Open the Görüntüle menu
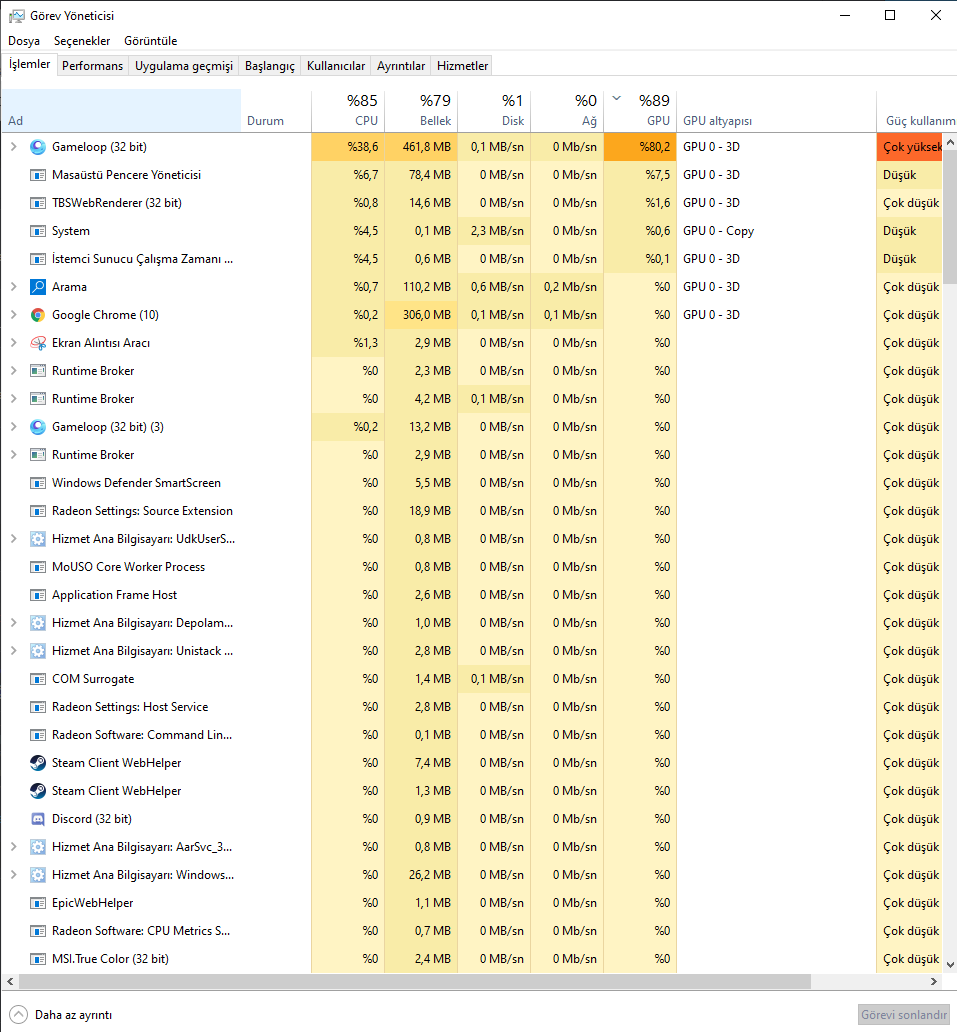Image resolution: width=957 pixels, height=1032 pixels. (151, 41)
